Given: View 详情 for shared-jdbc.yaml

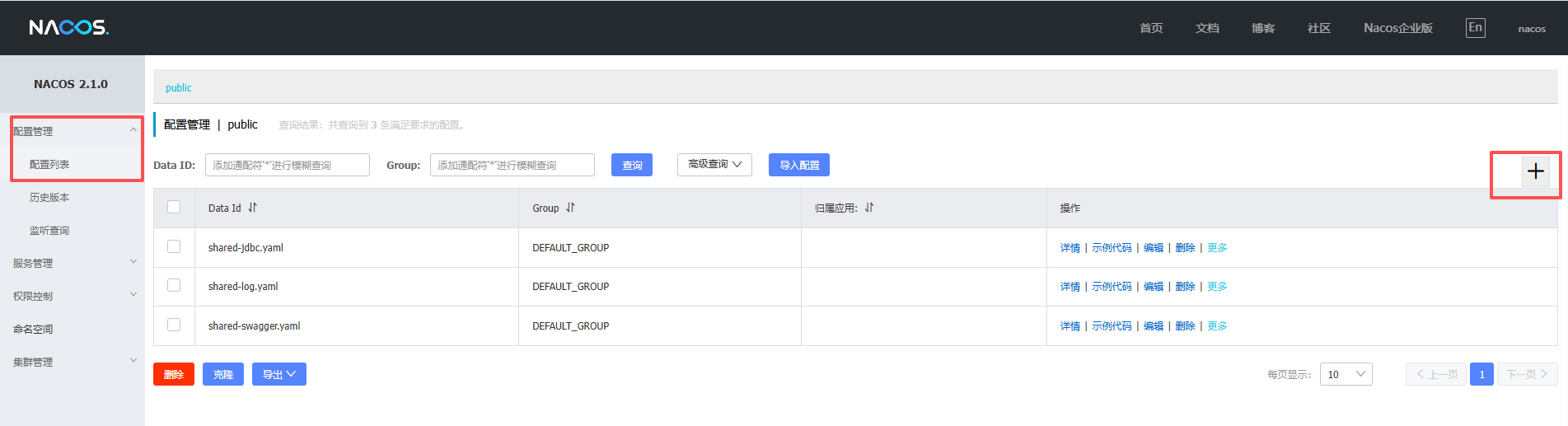Looking at the screenshot, I should point(1070,247).
